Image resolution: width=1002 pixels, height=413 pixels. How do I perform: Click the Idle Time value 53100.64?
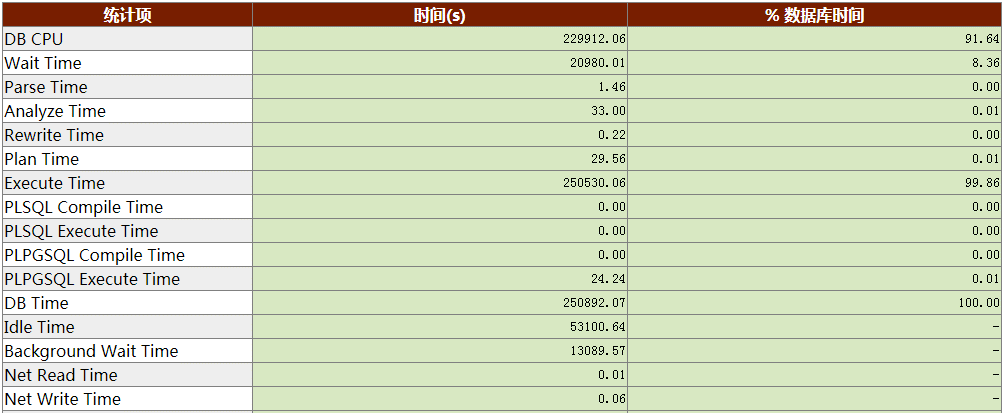598,327
